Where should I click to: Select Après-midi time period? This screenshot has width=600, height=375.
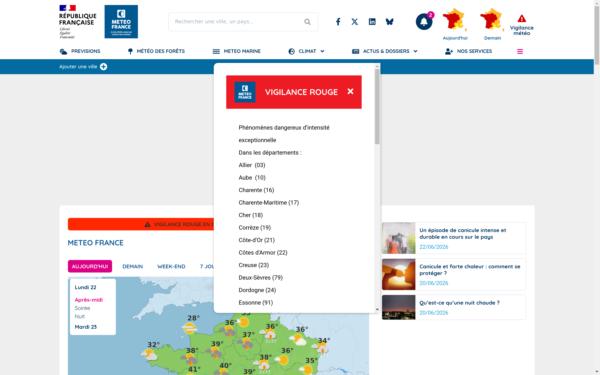89,300
